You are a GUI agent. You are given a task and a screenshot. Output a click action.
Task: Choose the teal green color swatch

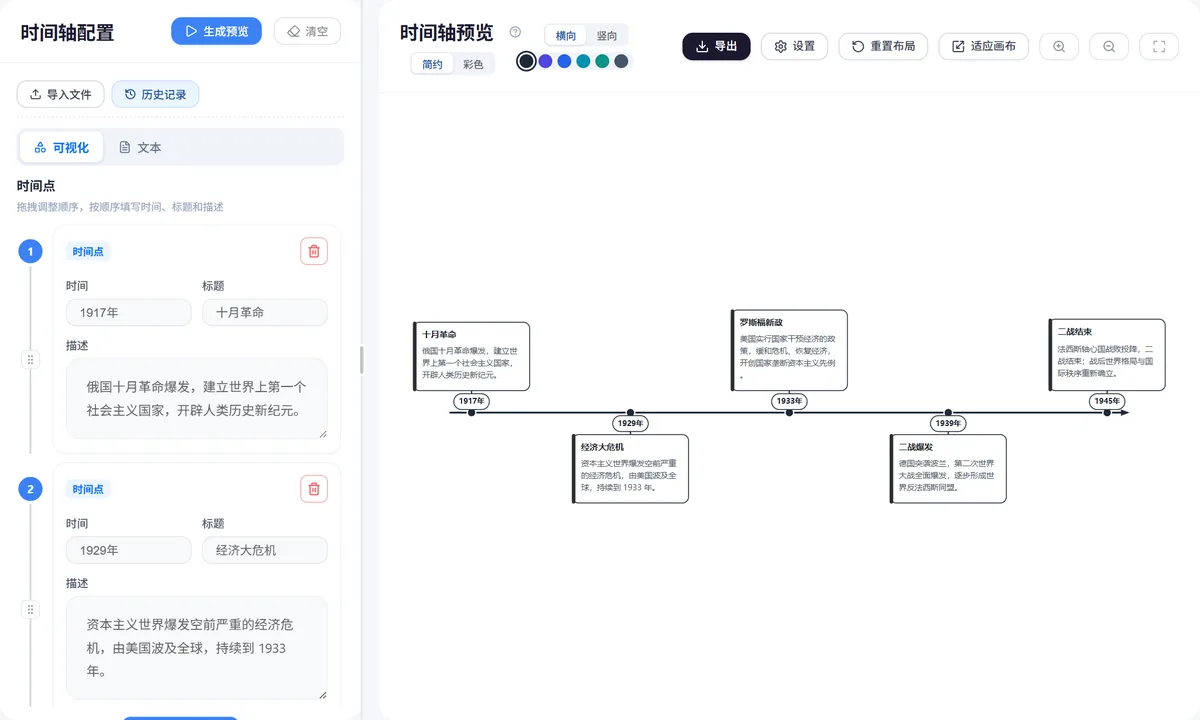pyautogui.click(x=602, y=61)
